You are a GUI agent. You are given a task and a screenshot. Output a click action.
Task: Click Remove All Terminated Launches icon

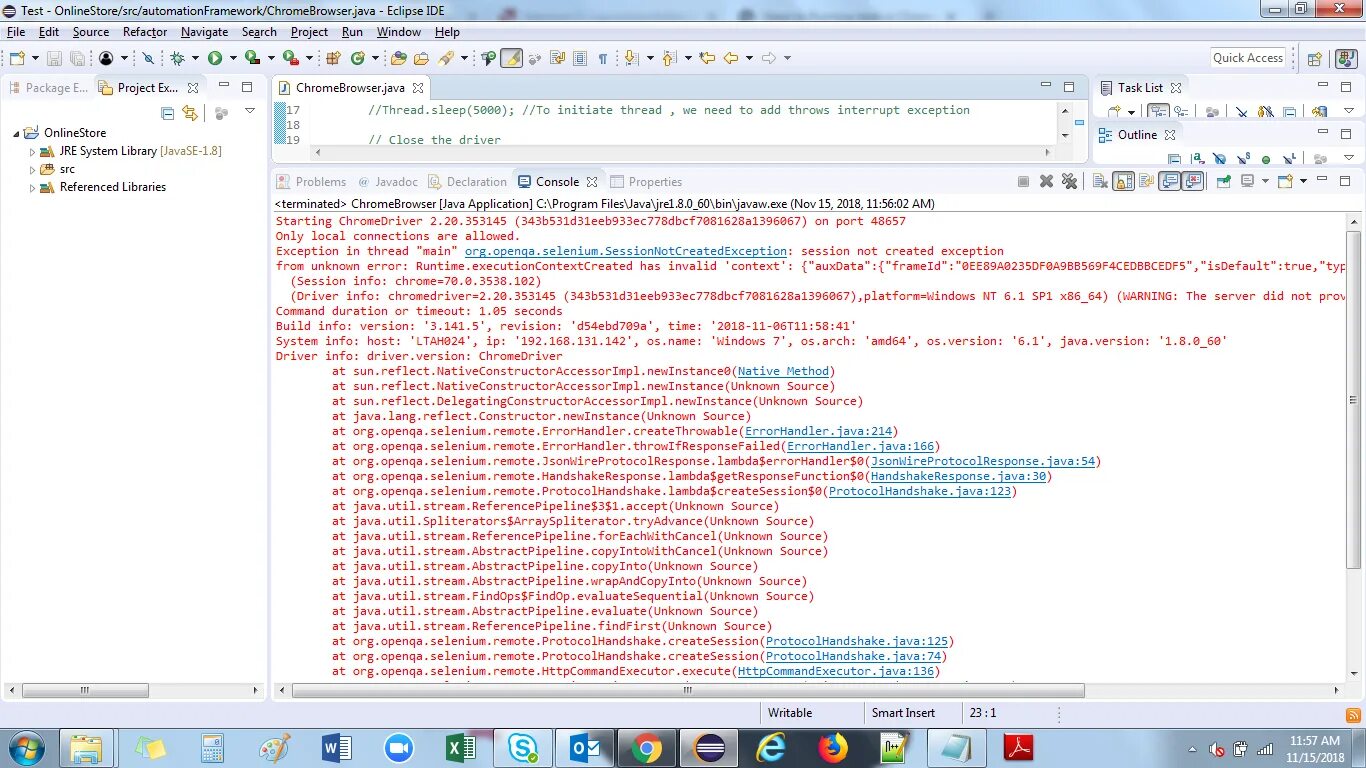click(1069, 181)
